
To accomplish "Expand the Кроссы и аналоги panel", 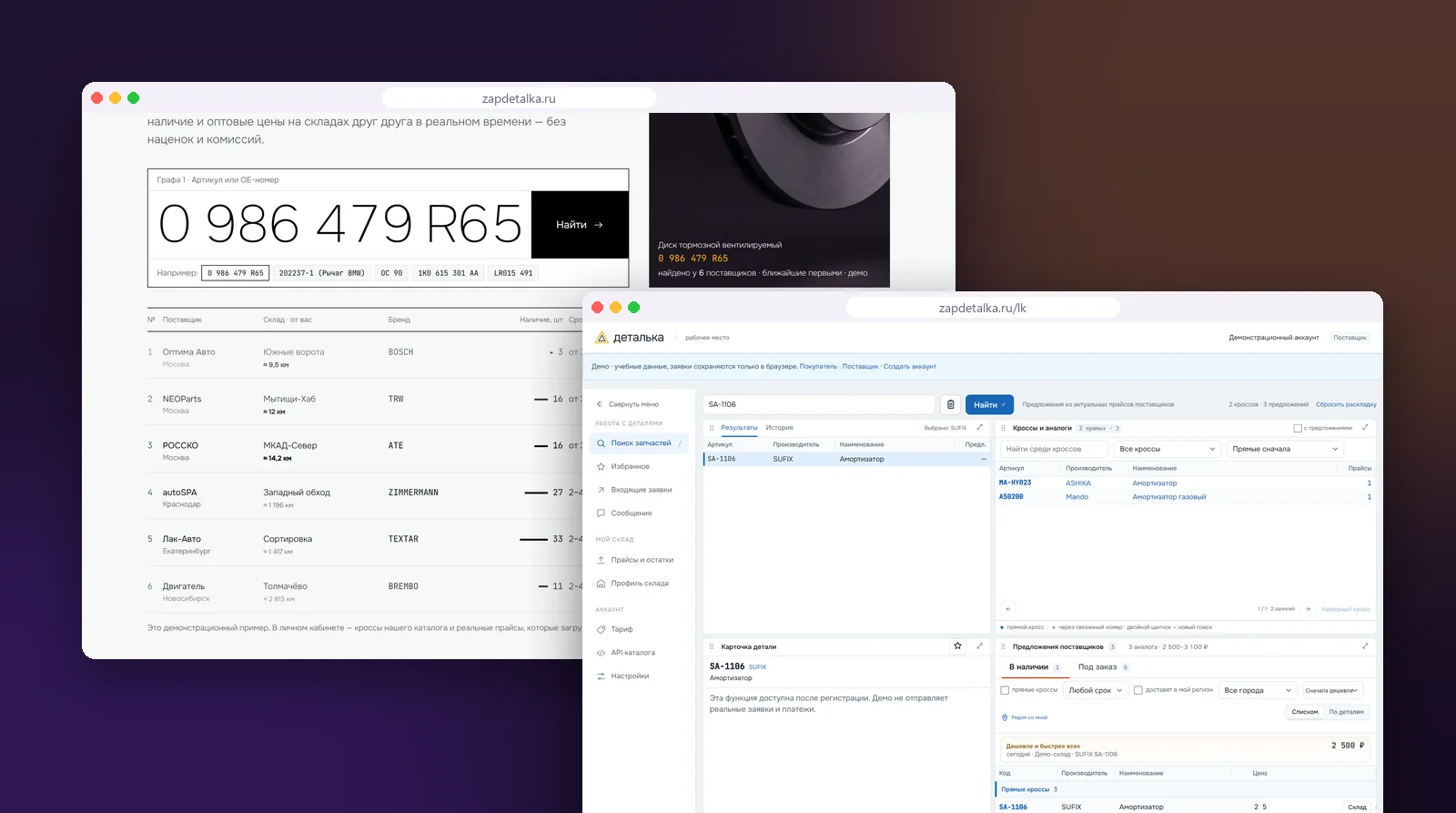I will tap(1365, 428).
